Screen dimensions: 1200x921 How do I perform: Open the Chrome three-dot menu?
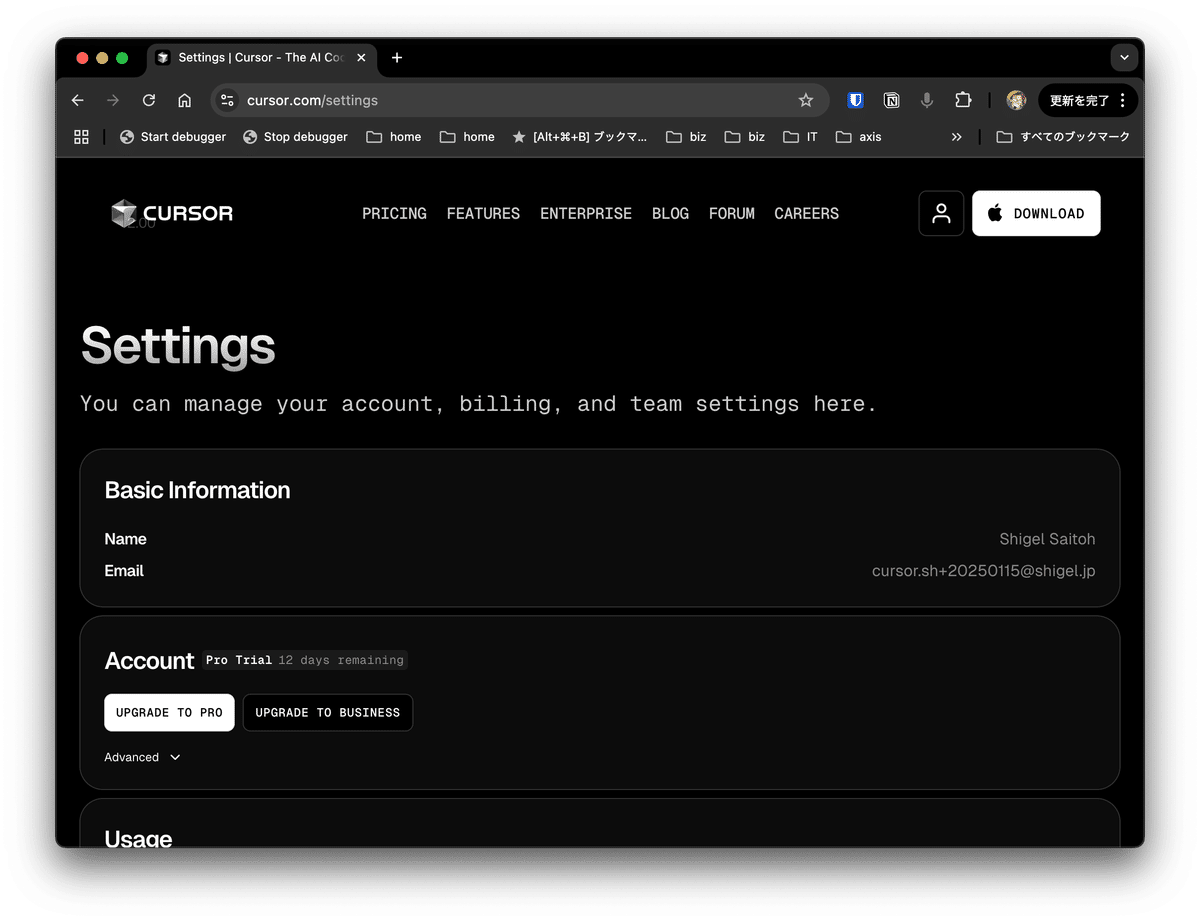(x=1123, y=100)
